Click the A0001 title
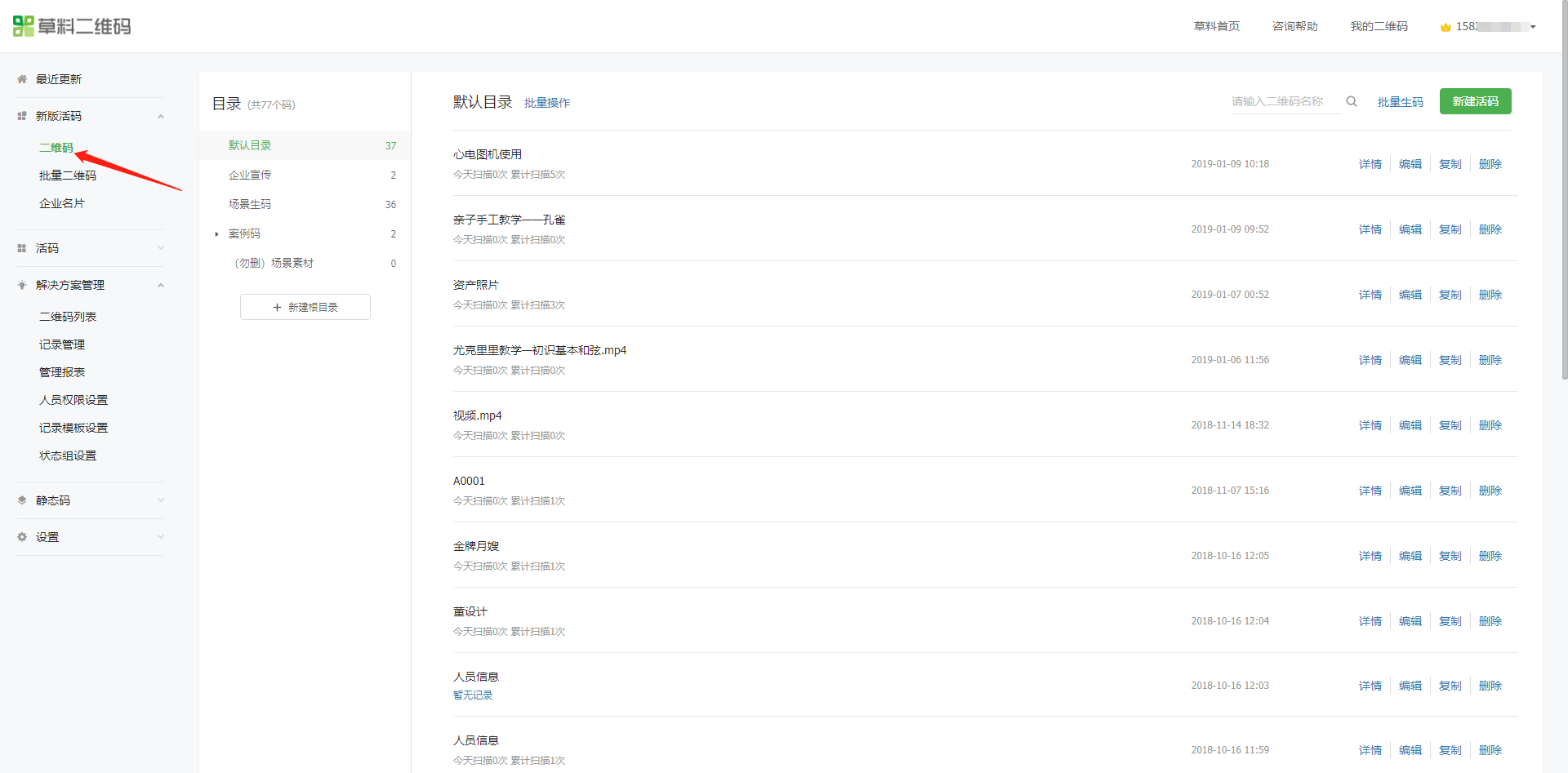This screenshot has width=1568, height=773. coord(469,481)
